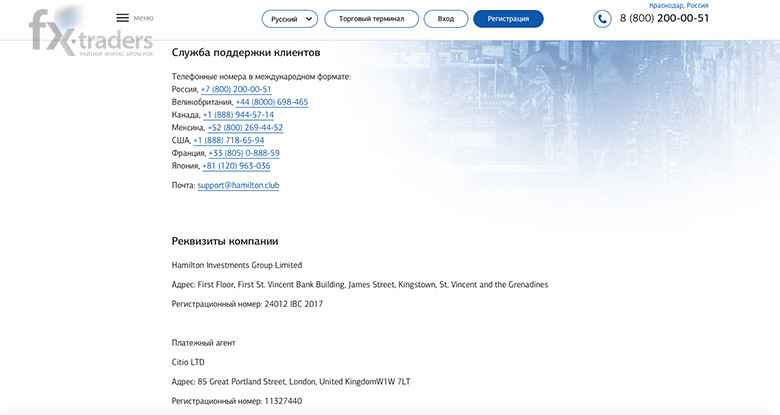Click the Регистрация button
The image size is (780, 415).
pos(508,19)
